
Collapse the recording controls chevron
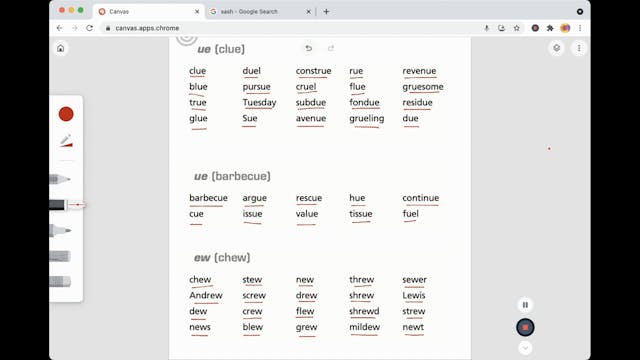[x=525, y=348]
